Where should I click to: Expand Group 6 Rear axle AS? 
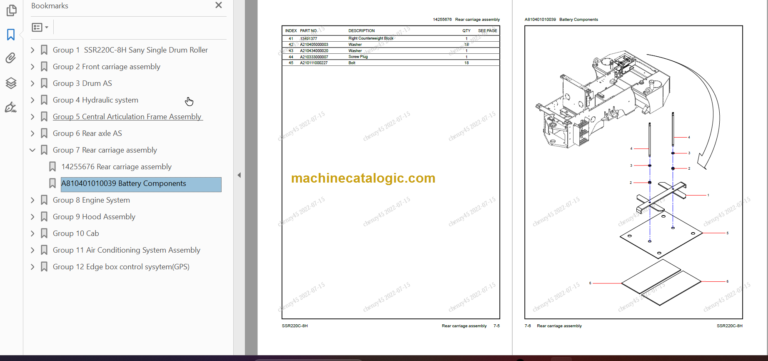[32, 133]
